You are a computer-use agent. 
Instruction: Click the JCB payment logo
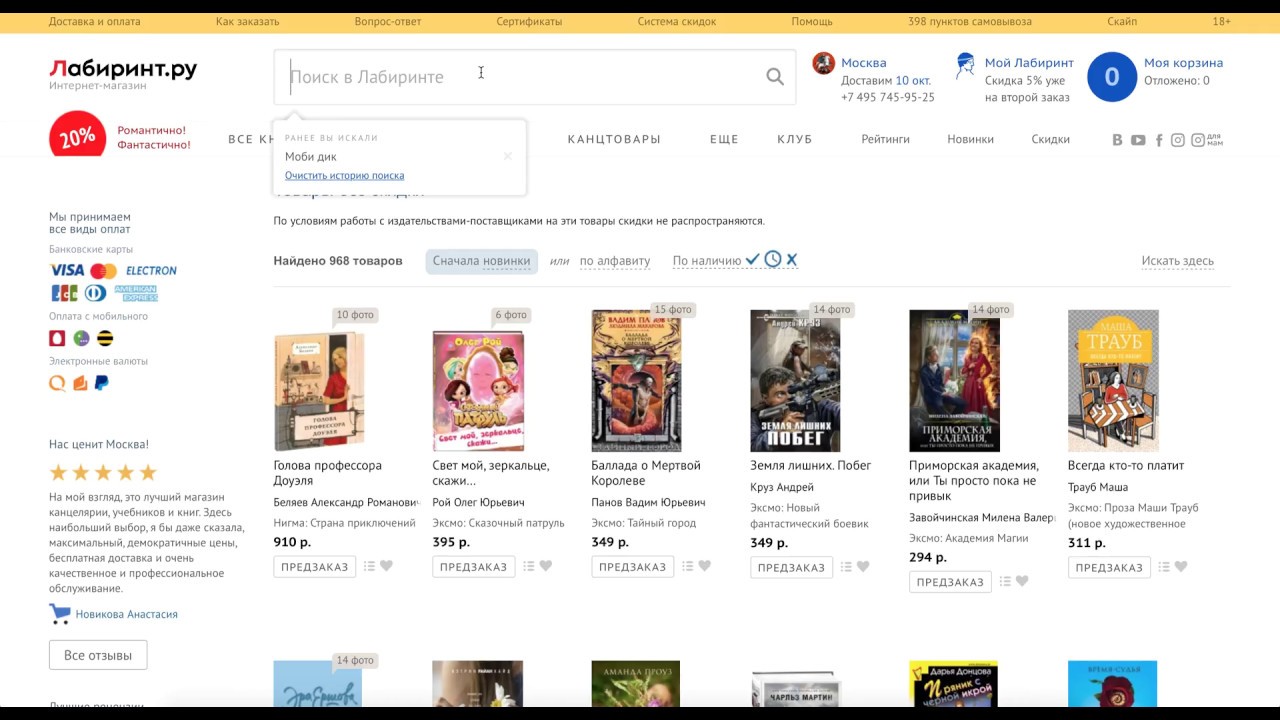pos(64,293)
